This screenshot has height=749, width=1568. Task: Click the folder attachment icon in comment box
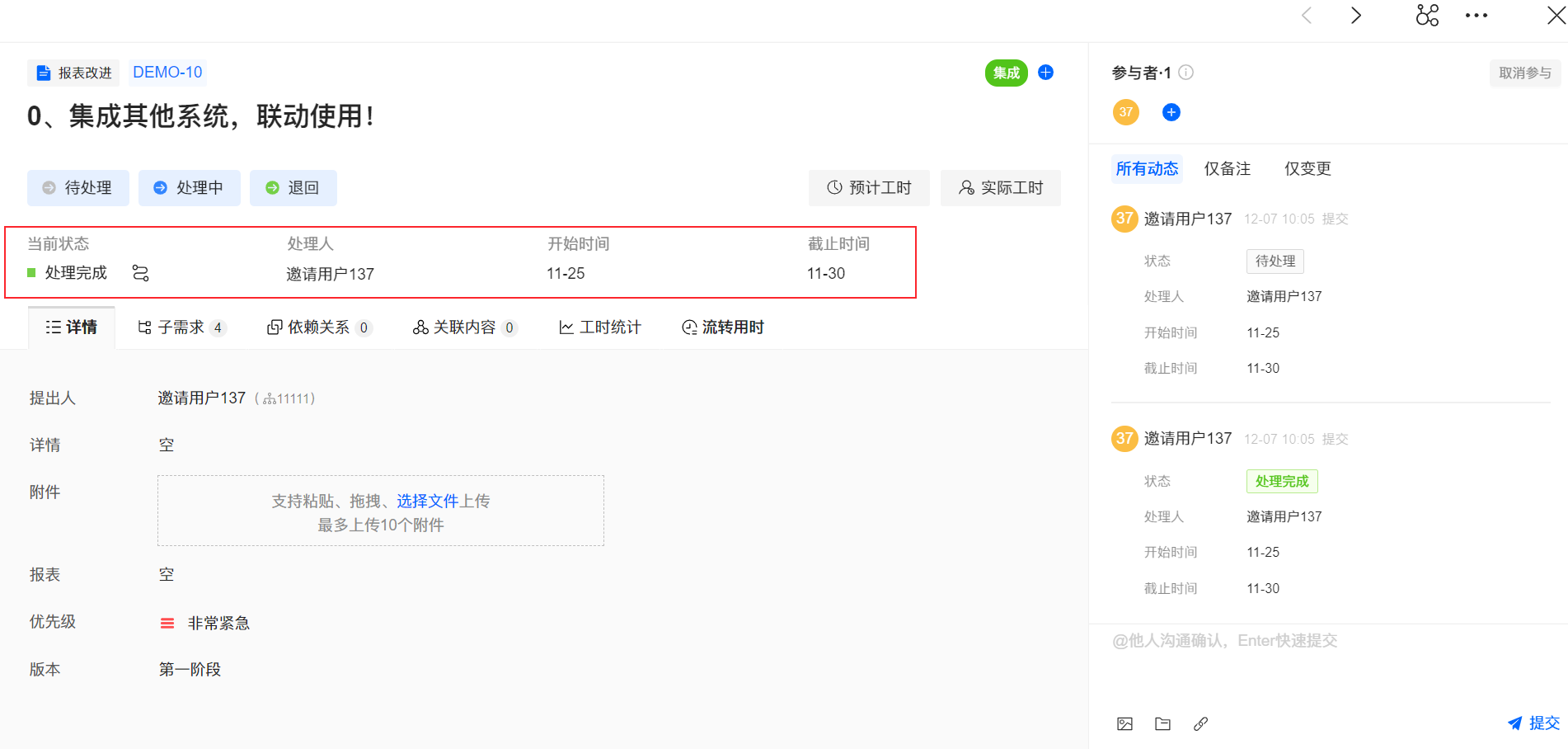1162,724
